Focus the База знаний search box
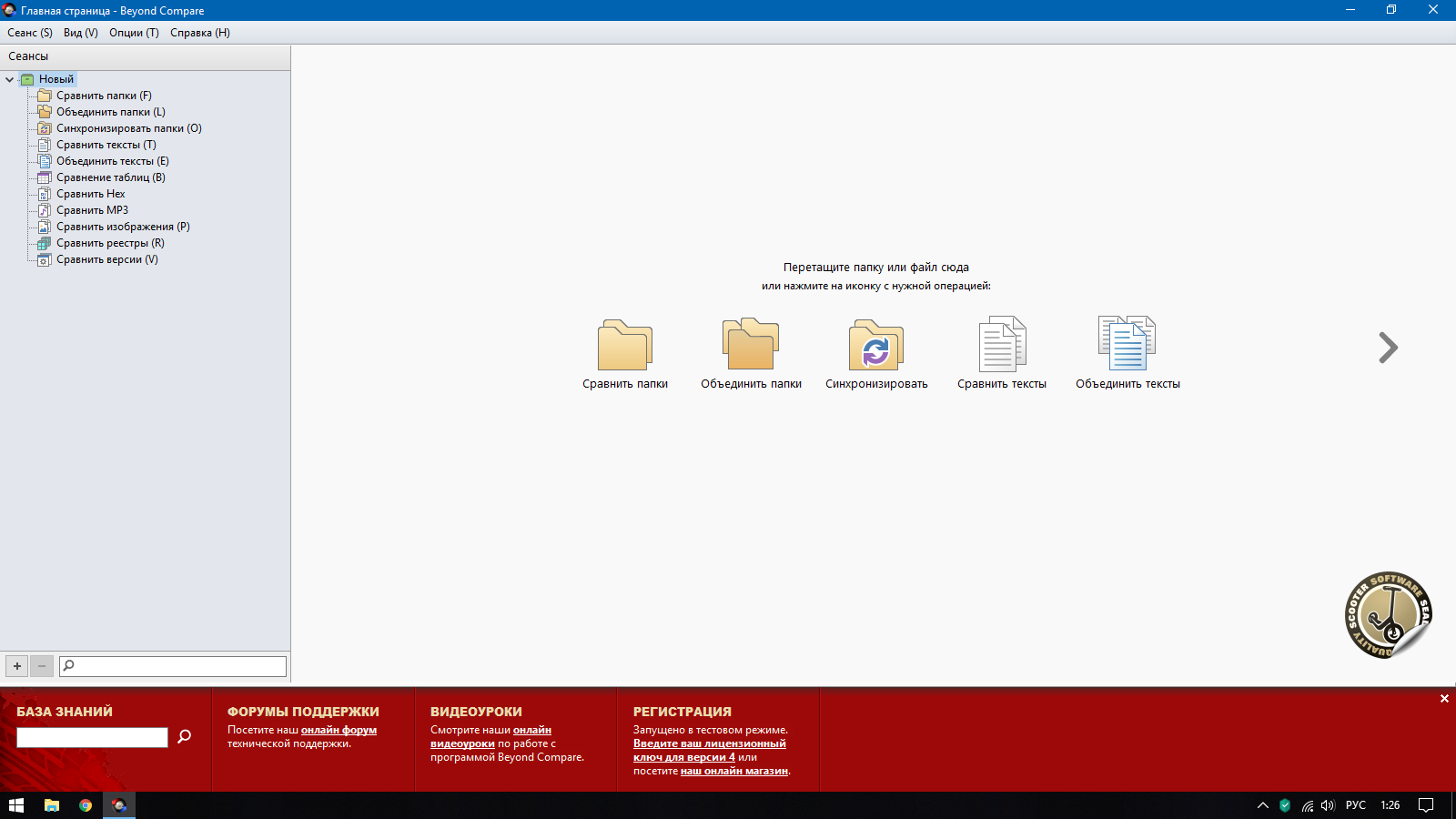This screenshot has height=819, width=1456. 92,737
